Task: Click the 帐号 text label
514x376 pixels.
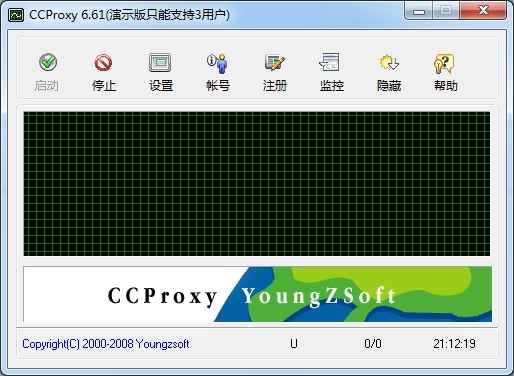Action: (x=218, y=86)
